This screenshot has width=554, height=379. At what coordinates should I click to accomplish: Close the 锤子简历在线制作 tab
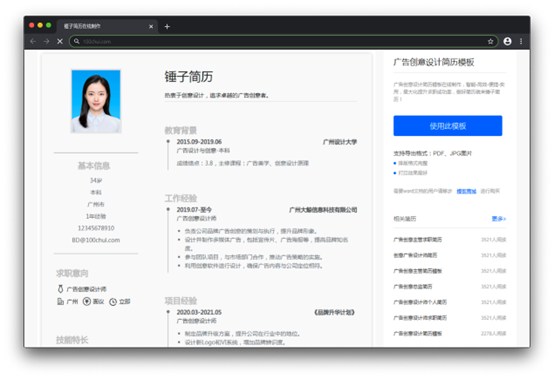click(151, 26)
